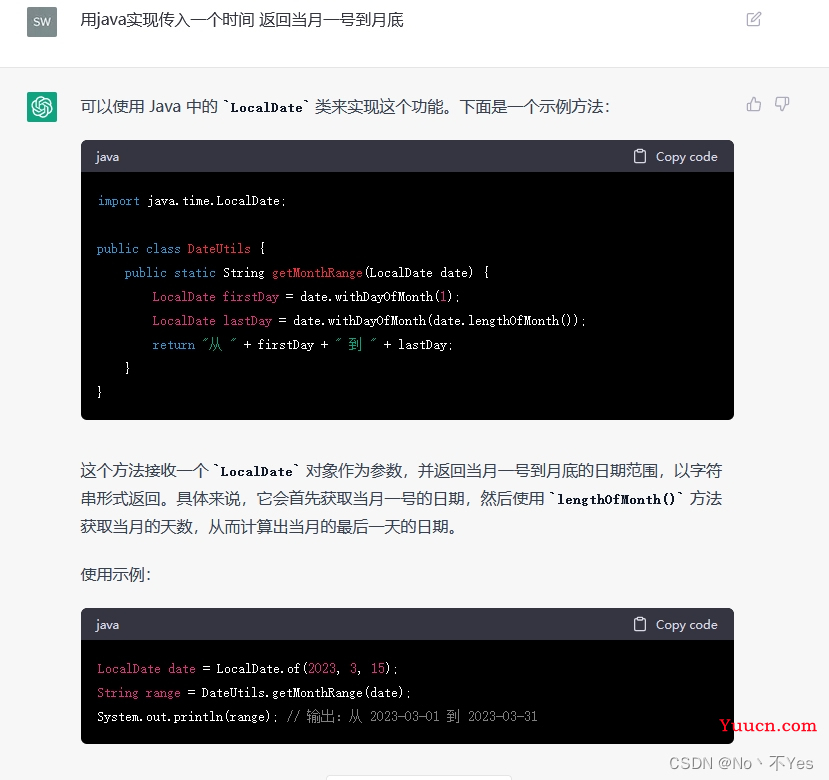Click the getMonthRange method name
The width and height of the screenshot is (829, 780).
[x=317, y=273]
